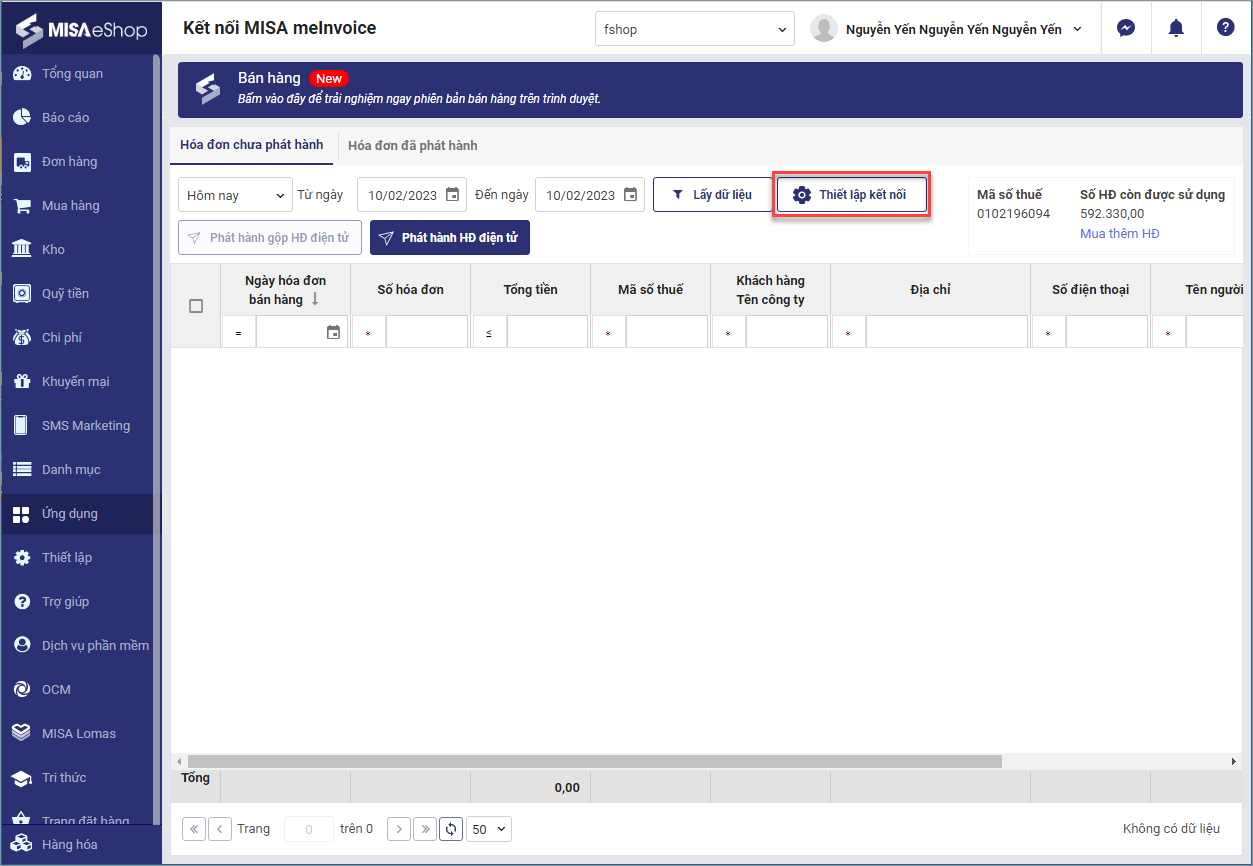Go to last page arrow button

tap(425, 829)
